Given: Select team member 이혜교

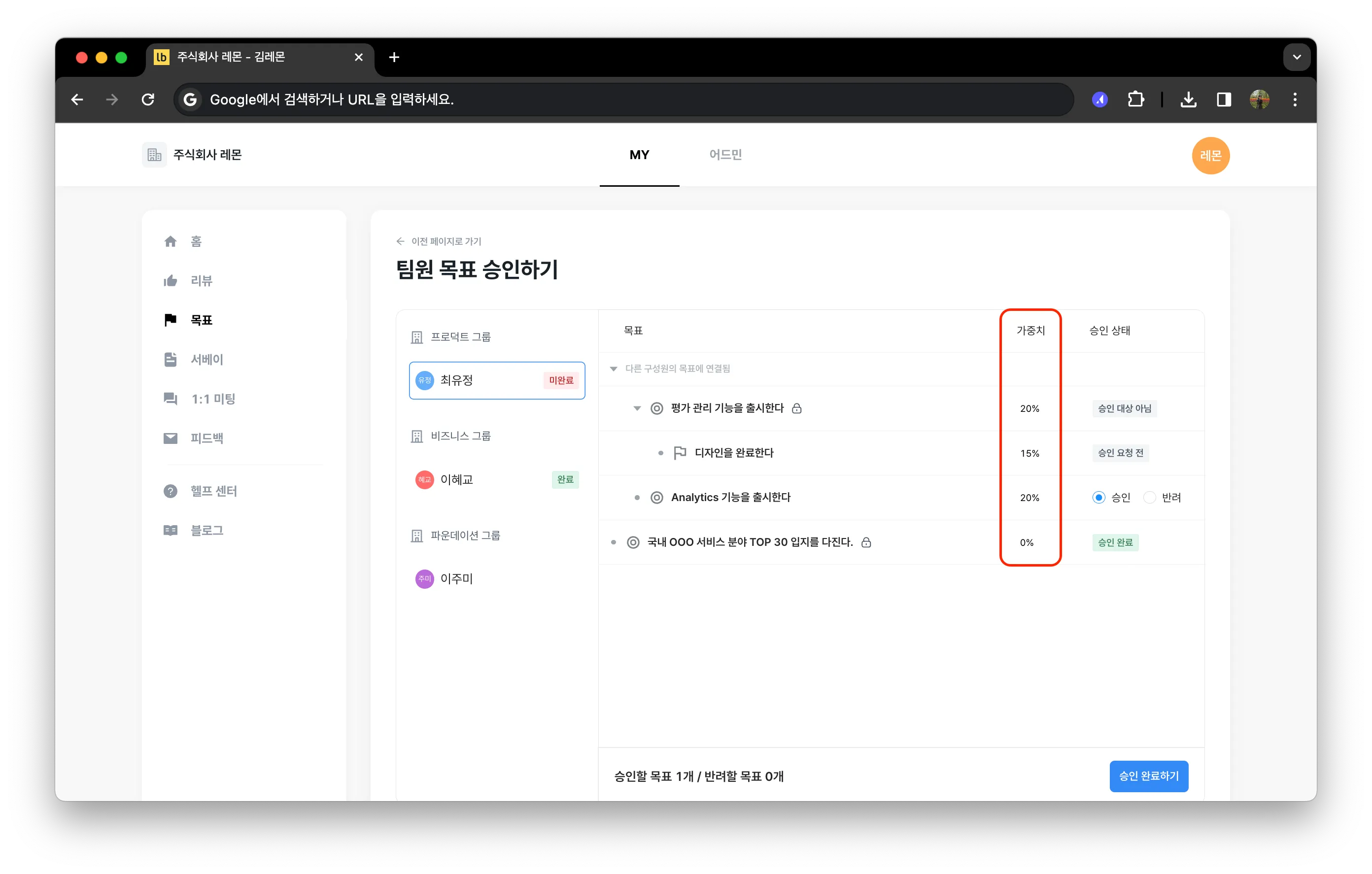Looking at the screenshot, I should [497, 479].
